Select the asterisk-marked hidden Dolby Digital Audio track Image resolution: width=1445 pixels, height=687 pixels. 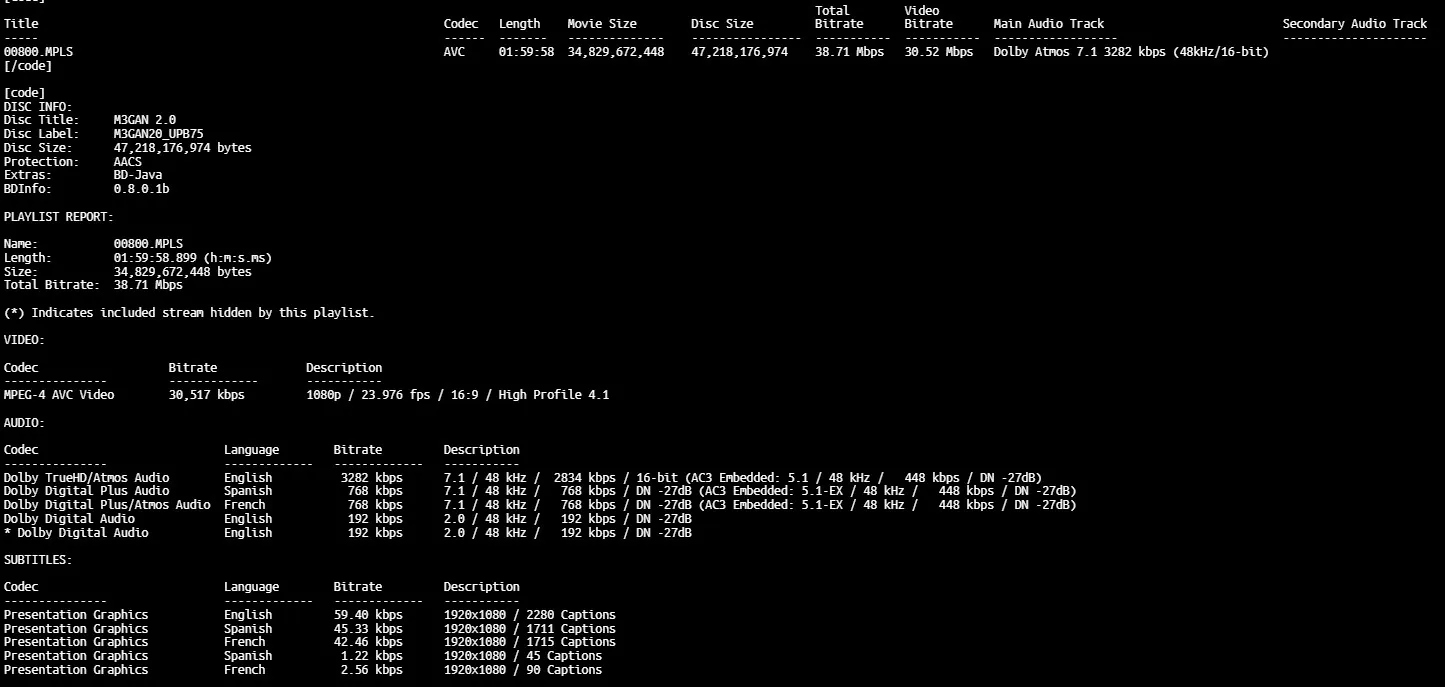click(76, 533)
